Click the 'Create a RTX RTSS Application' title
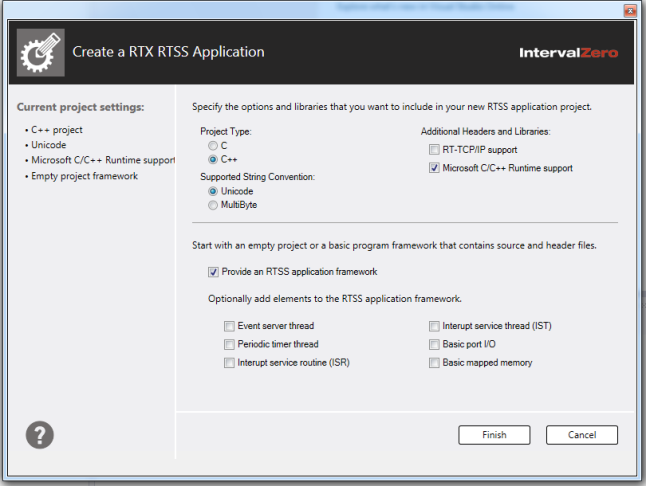 pos(169,52)
